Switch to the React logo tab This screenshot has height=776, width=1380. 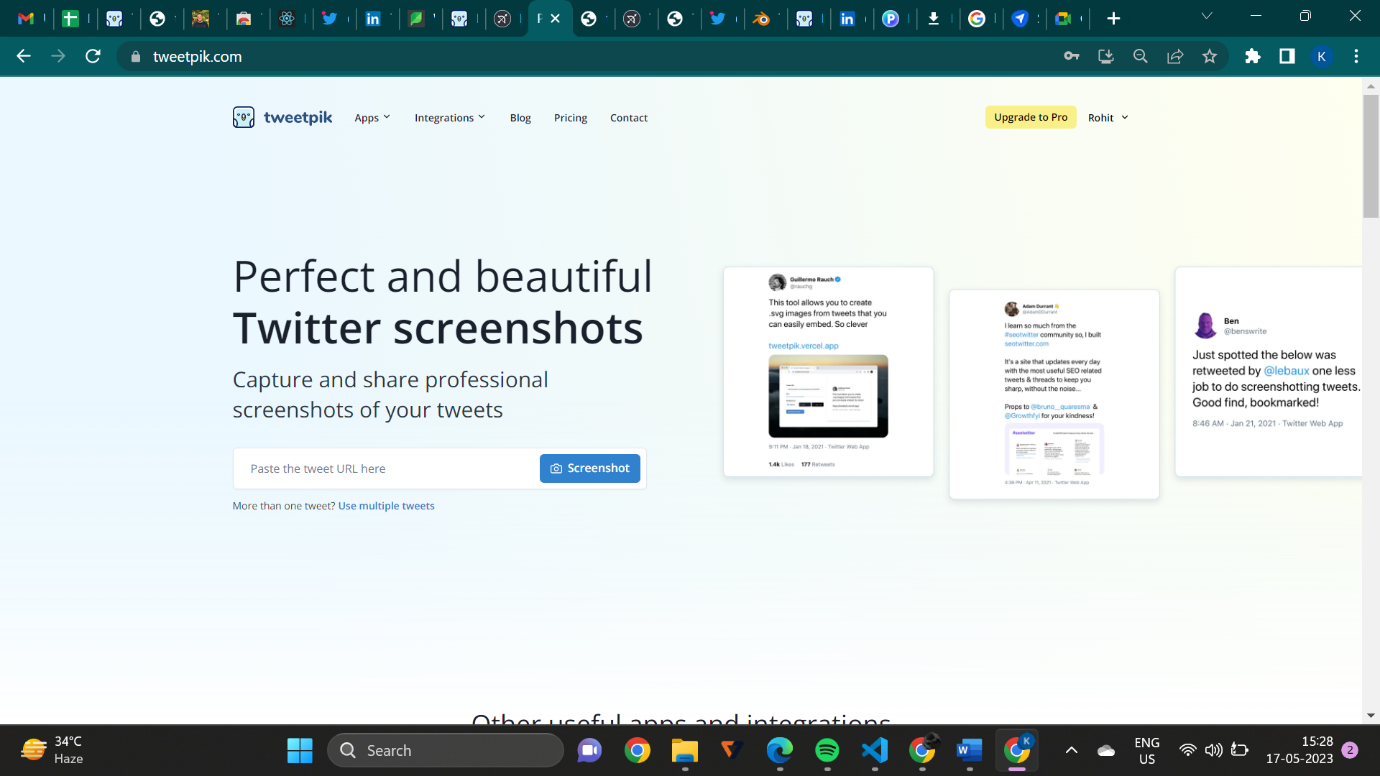tap(287, 18)
